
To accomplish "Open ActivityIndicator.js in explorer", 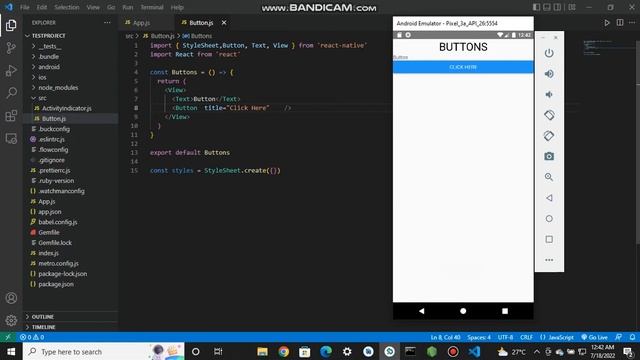I will point(67,108).
